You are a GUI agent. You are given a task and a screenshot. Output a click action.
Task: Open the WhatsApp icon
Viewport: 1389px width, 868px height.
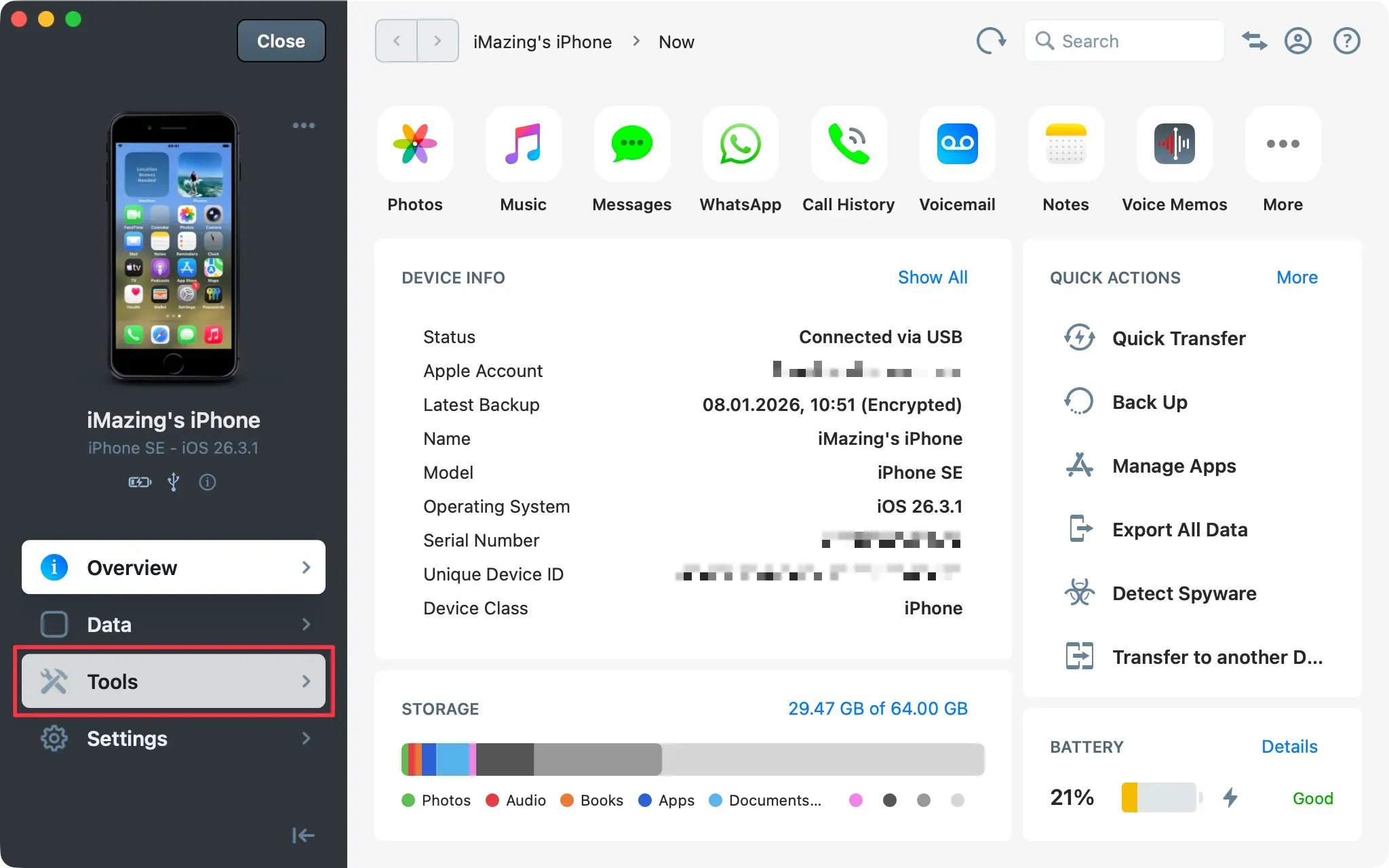pos(741,144)
